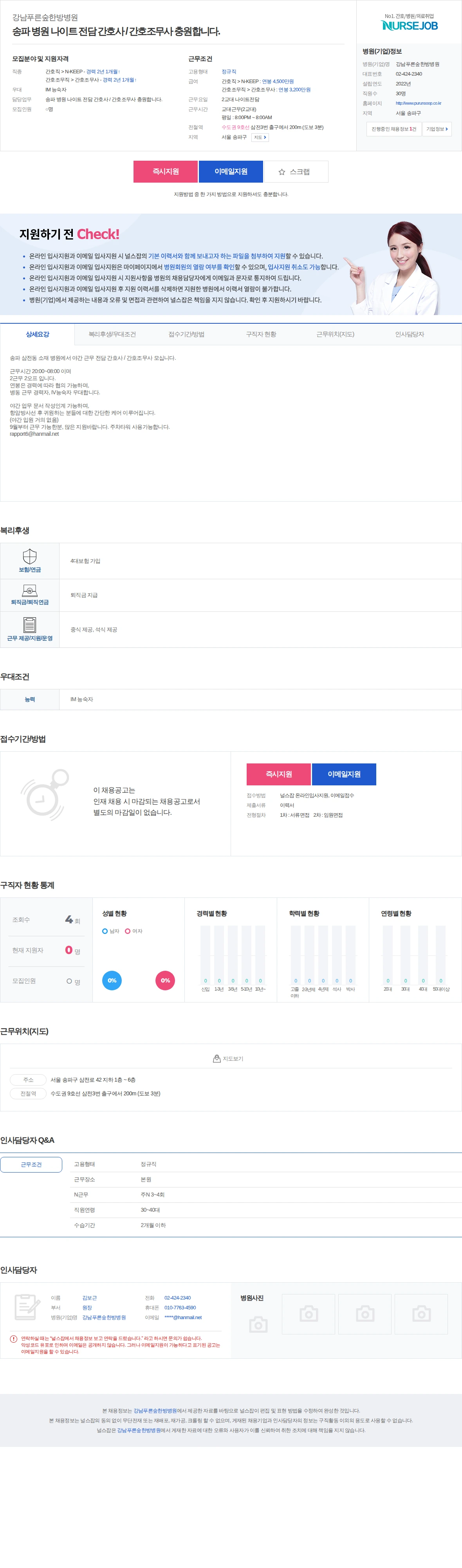Switch to 구직자 현황 tab
Screen dimensions: 462x1568
coord(261,334)
